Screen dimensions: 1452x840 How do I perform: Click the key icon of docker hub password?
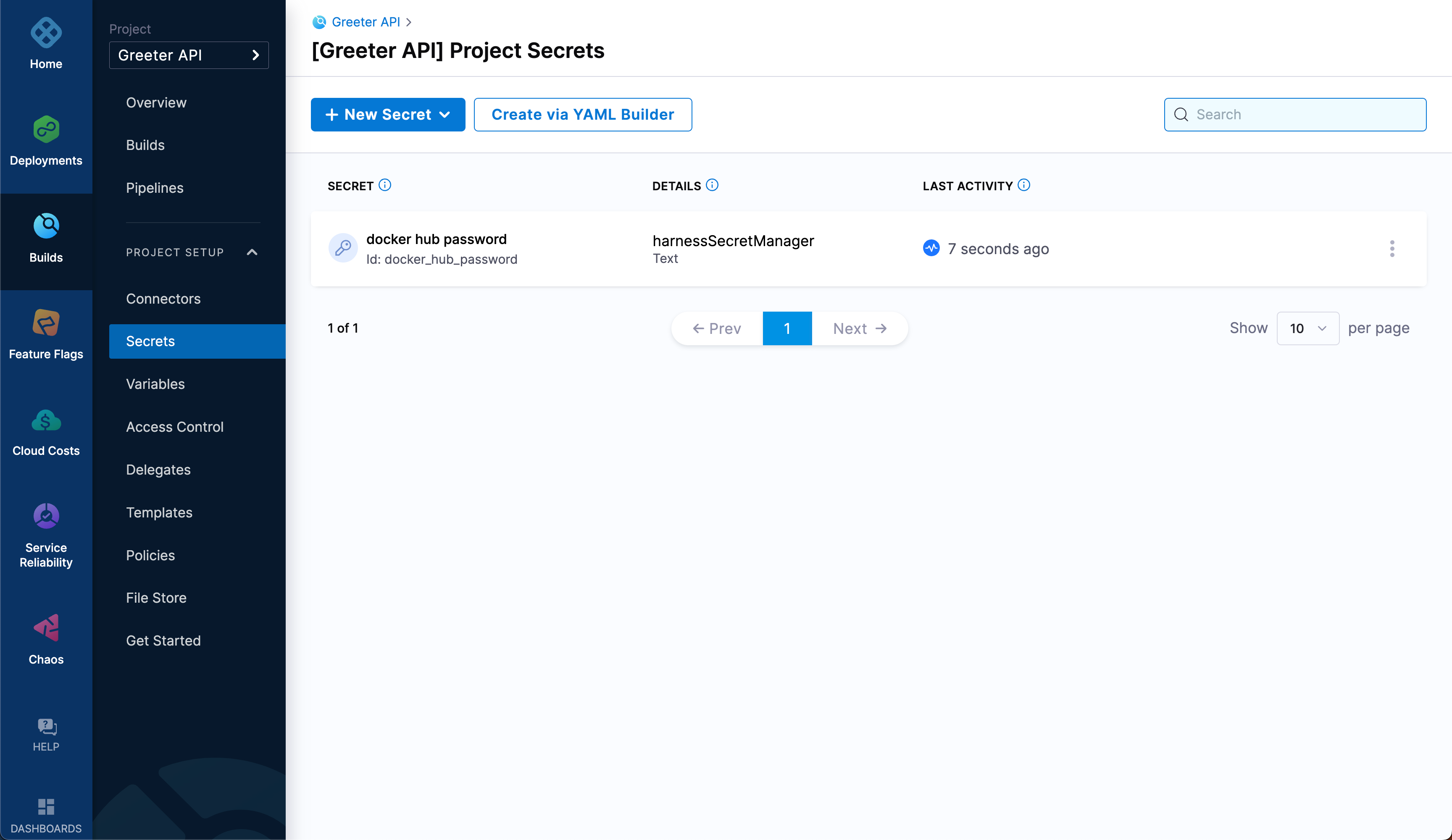[x=343, y=248]
